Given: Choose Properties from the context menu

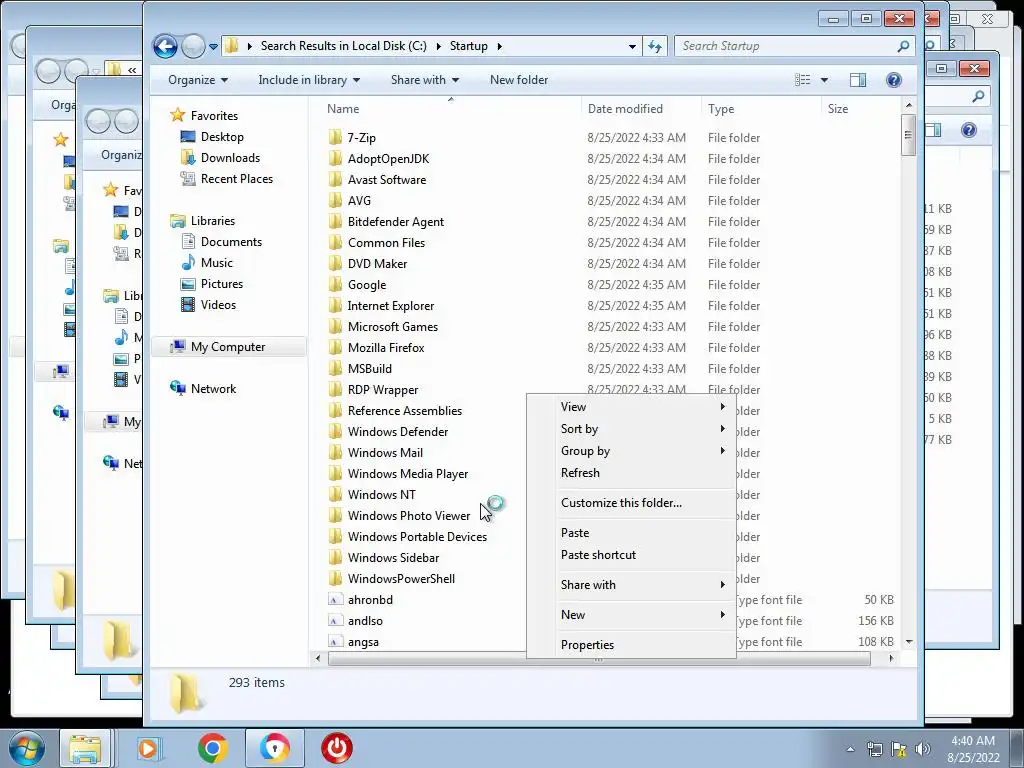Looking at the screenshot, I should pos(632,645).
